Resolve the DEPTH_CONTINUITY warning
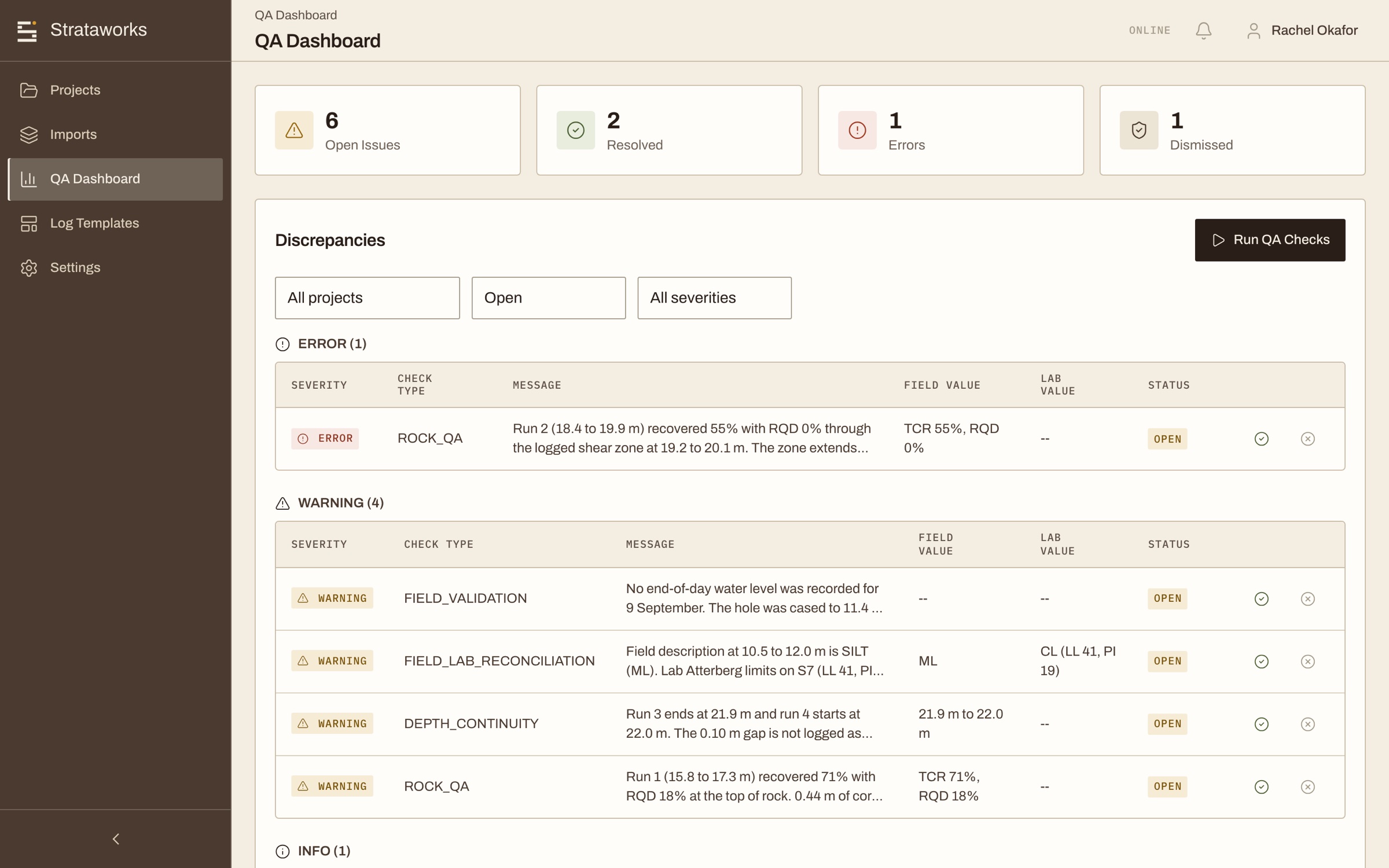 (1262, 724)
